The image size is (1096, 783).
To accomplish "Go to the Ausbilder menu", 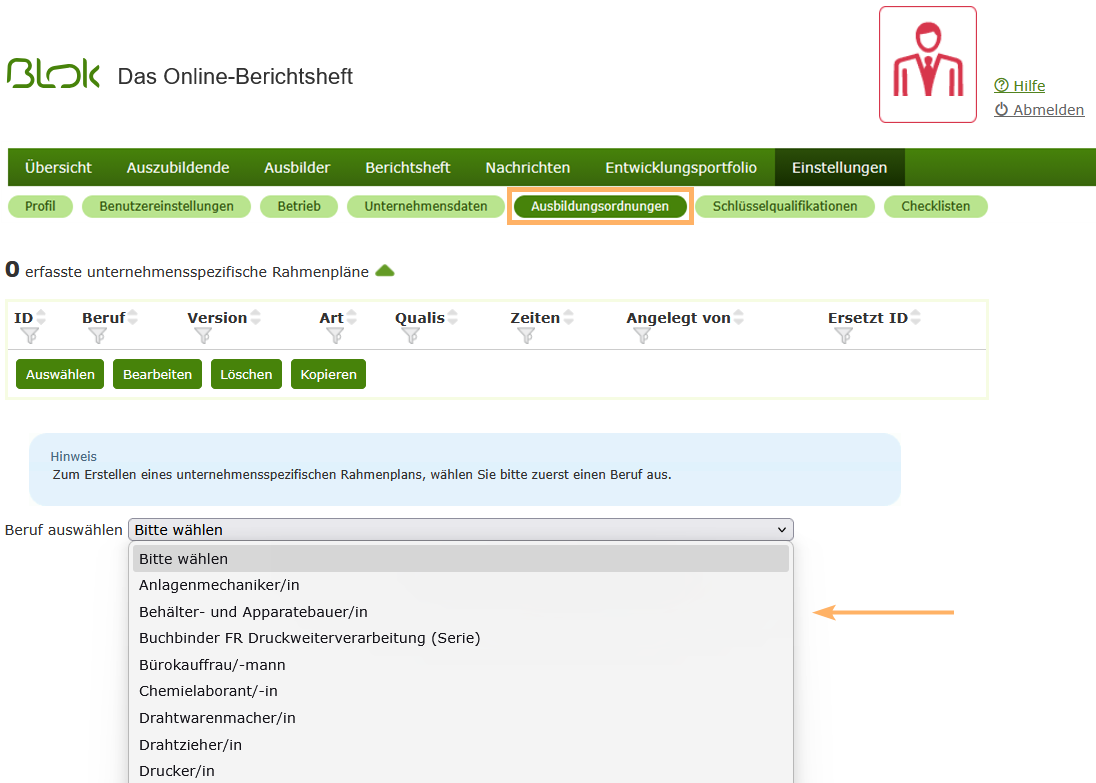I will tap(297, 168).
